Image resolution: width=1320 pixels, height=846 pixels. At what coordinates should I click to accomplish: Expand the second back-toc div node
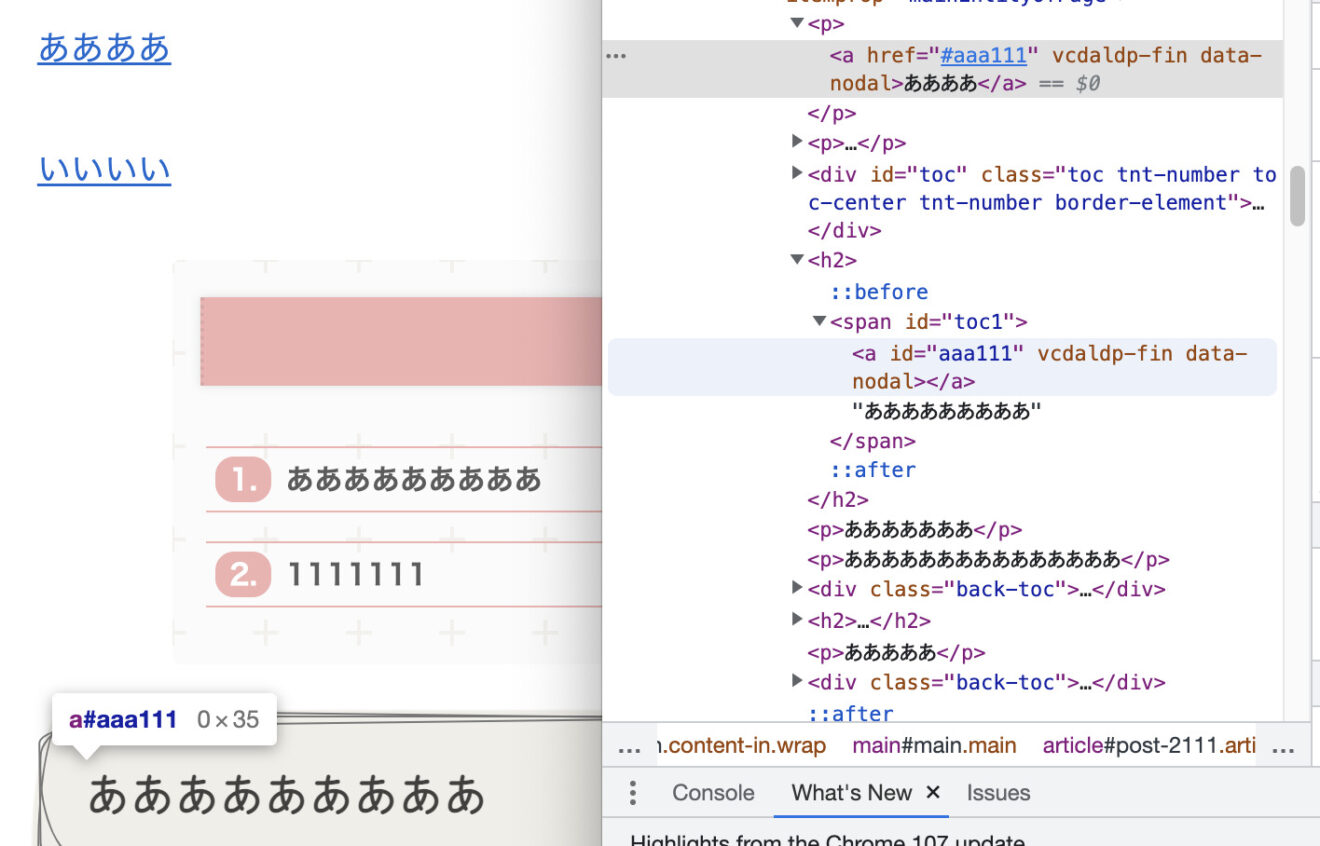795,682
